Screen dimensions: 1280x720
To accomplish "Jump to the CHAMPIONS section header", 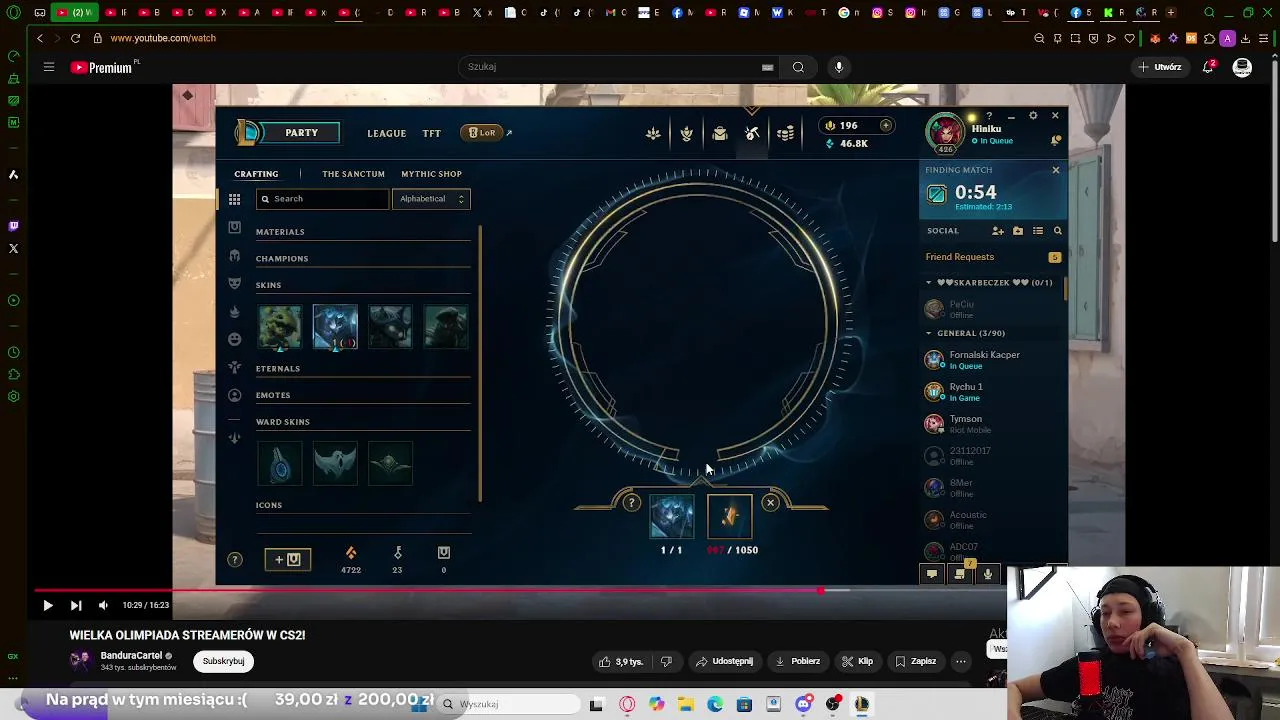I will 282,259.
